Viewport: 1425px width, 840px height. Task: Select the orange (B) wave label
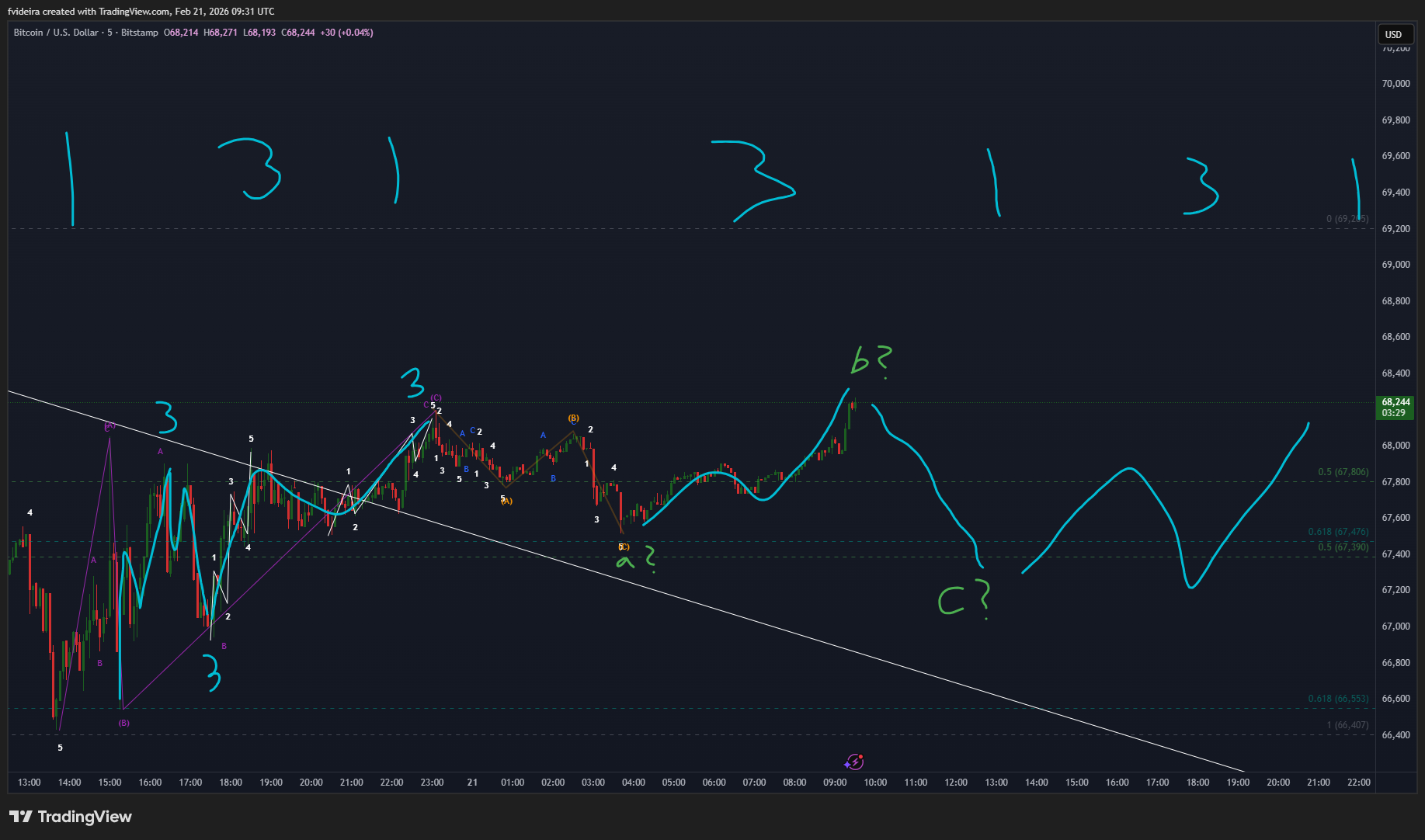pyautogui.click(x=573, y=418)
